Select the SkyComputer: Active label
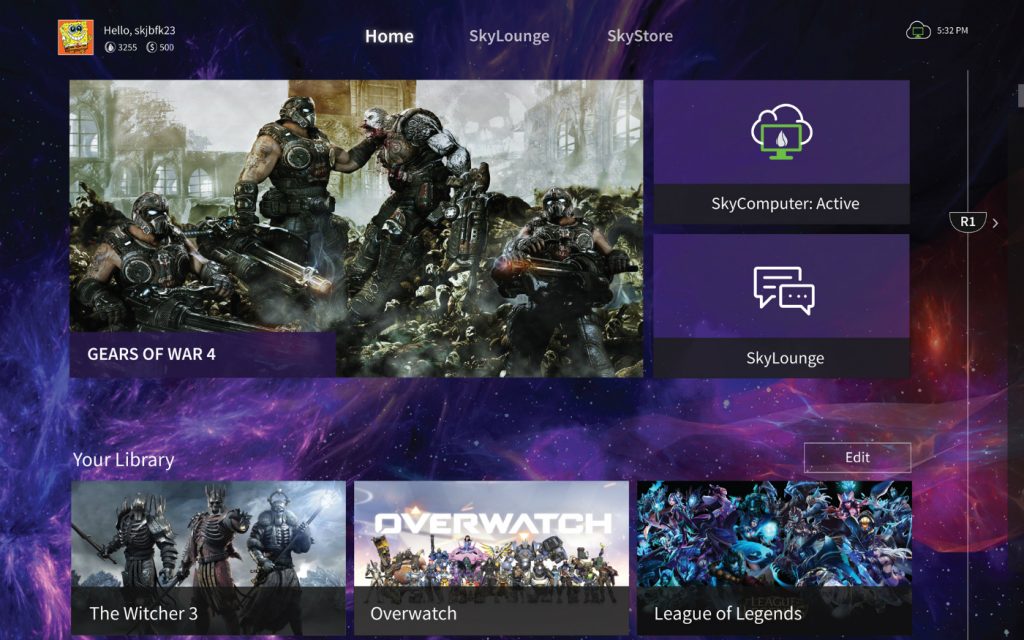 pyautogui.click(x=784, y=204)
